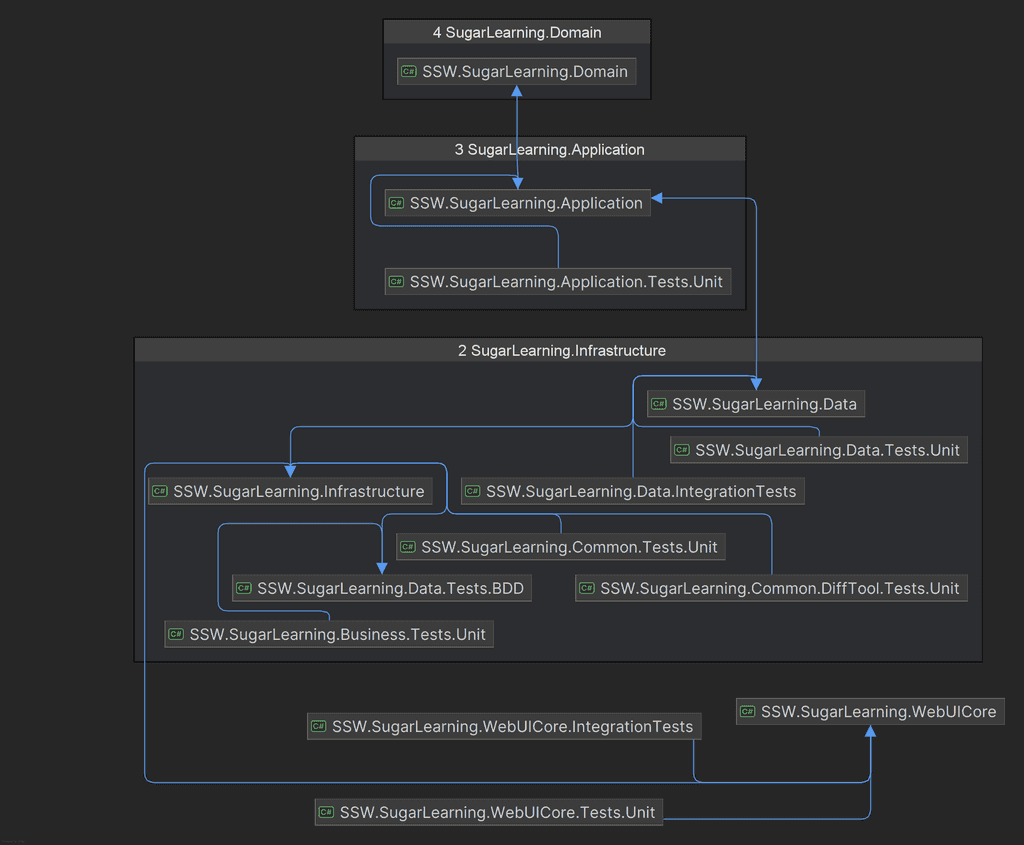The height and width of the screenshot is (845, 1024).
Task: Collapse the 3 SugarLearning.Application group
Action: click(x=549, y=149)
